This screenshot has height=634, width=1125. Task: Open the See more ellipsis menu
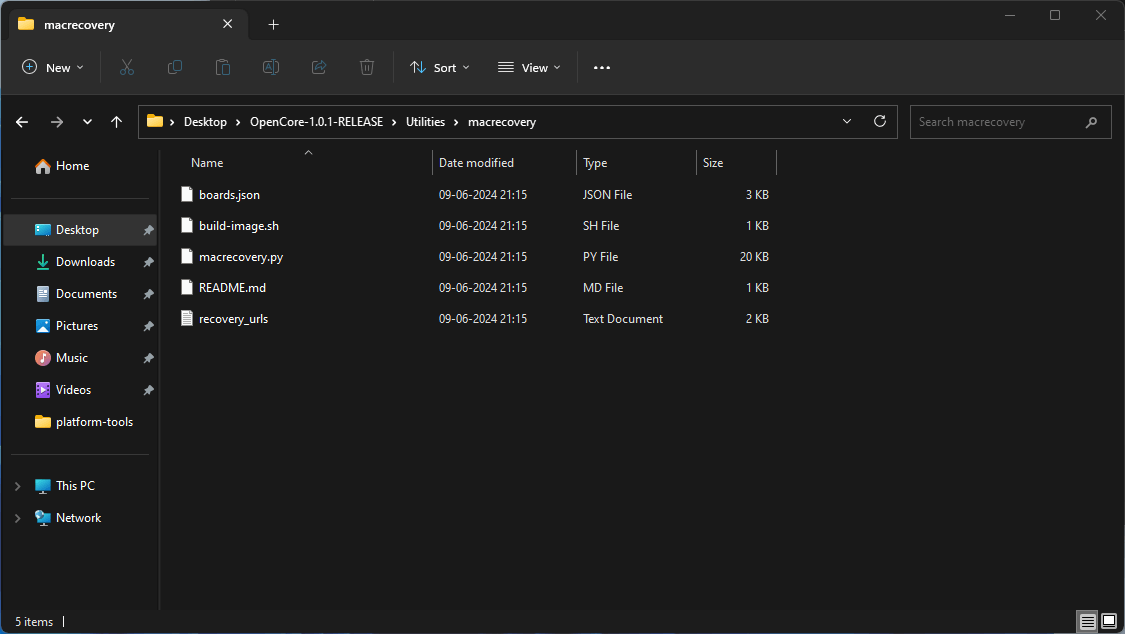(x=601, y=67)
